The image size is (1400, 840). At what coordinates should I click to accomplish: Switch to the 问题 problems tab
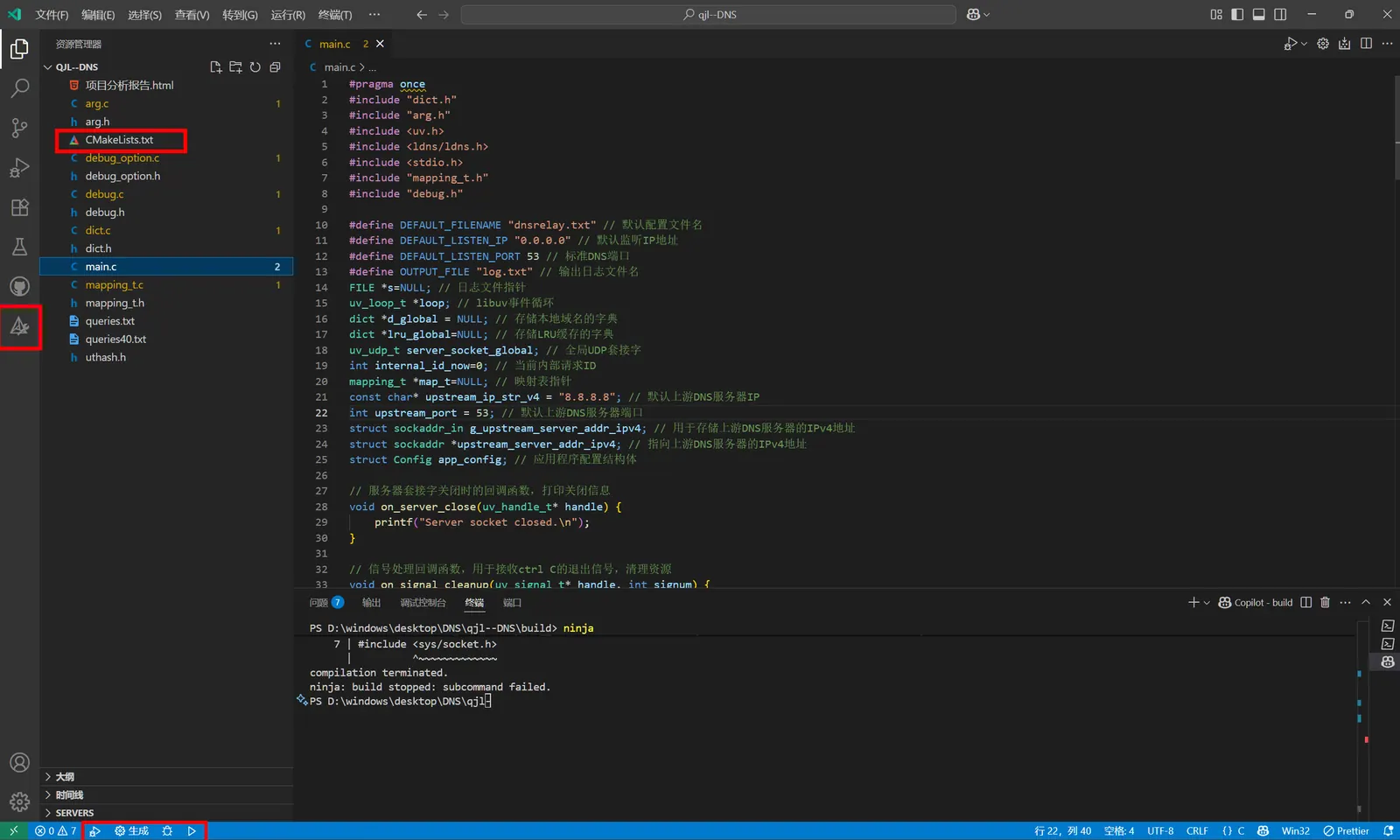(x=318, y=603)
